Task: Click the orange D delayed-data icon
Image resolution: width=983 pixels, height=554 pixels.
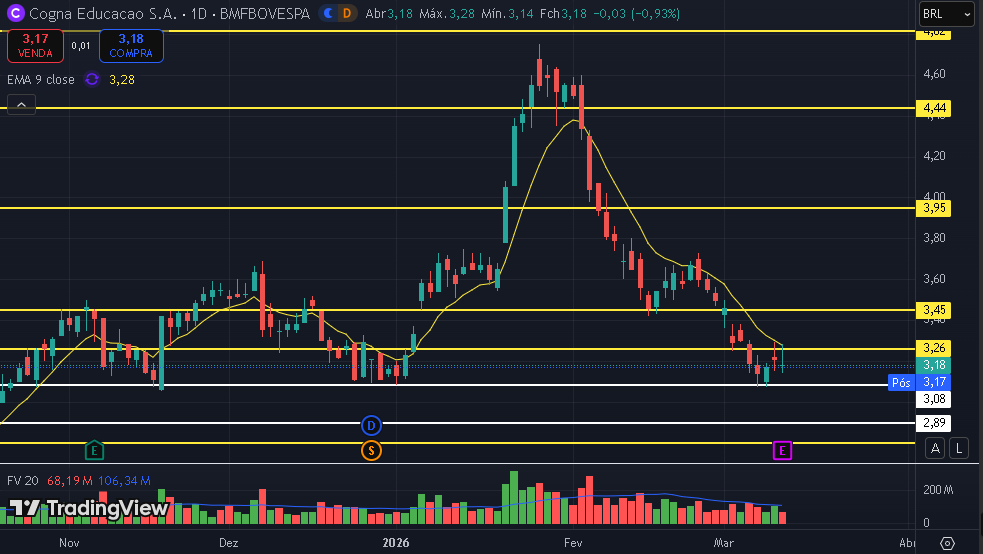Action: pyautogui.click(x=347, y=13)
